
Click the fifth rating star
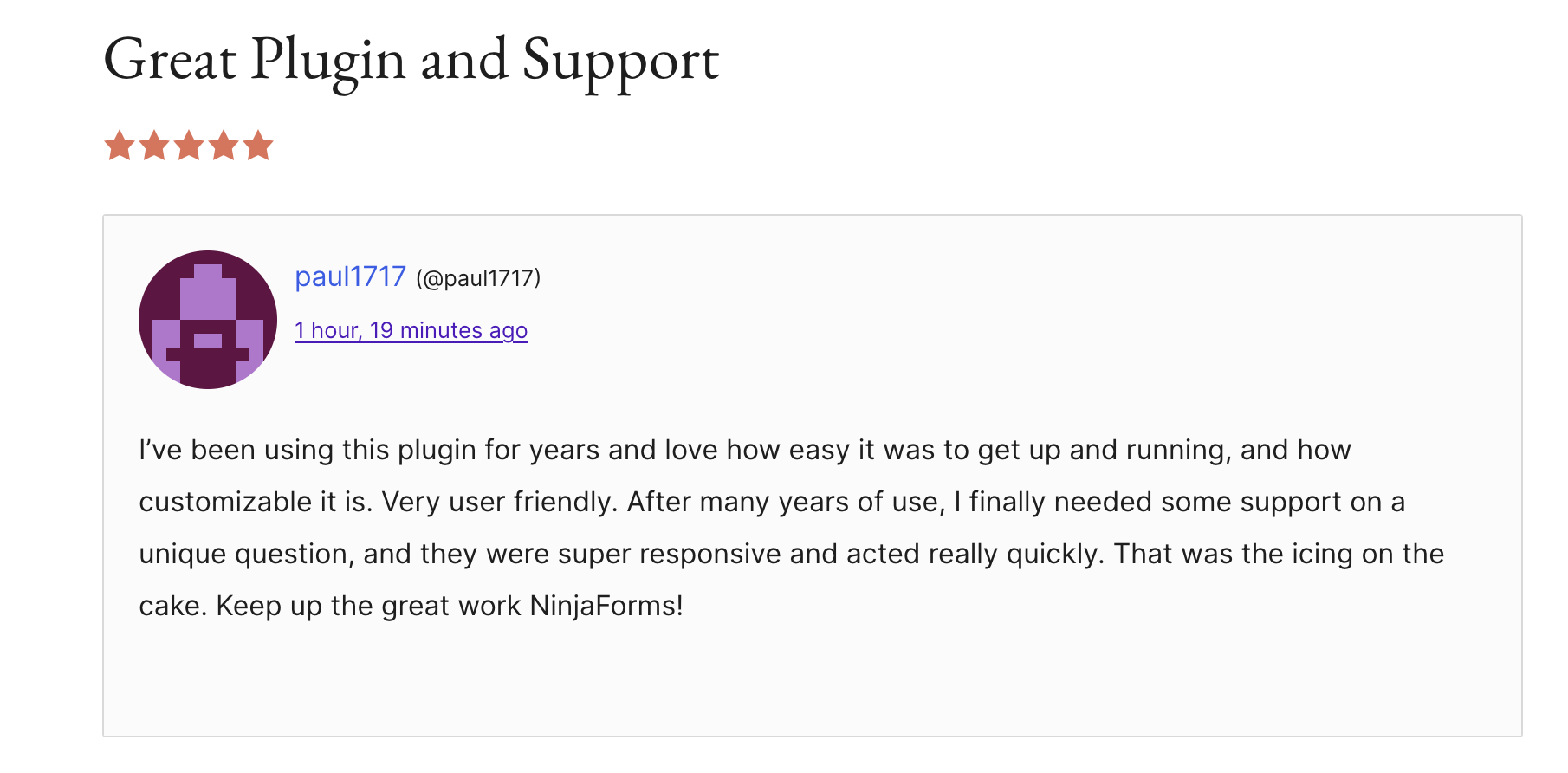pyautogui.click(x=258, y=146)
